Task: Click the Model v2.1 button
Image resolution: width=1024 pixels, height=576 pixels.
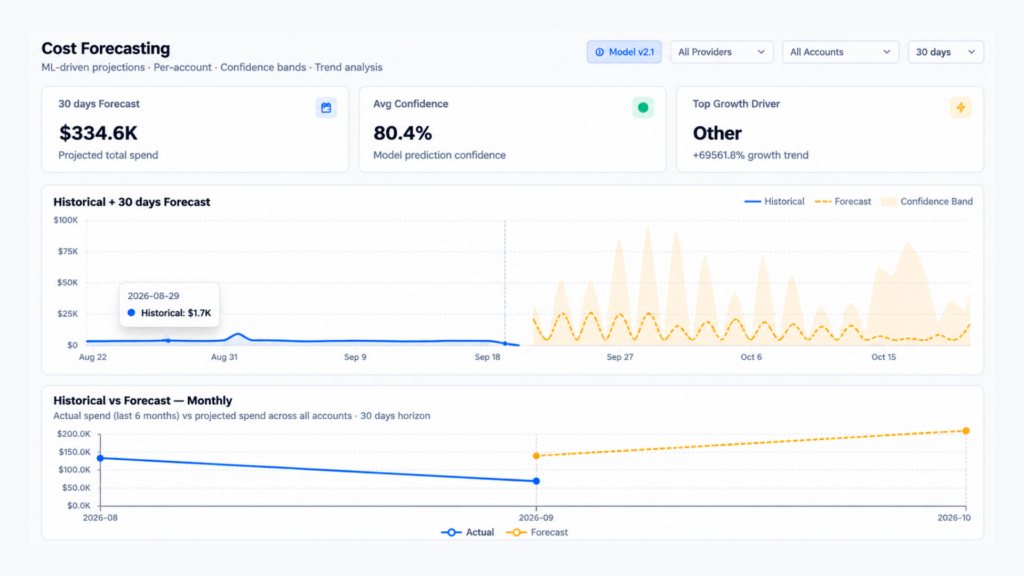Action: [x=624, y=52]
